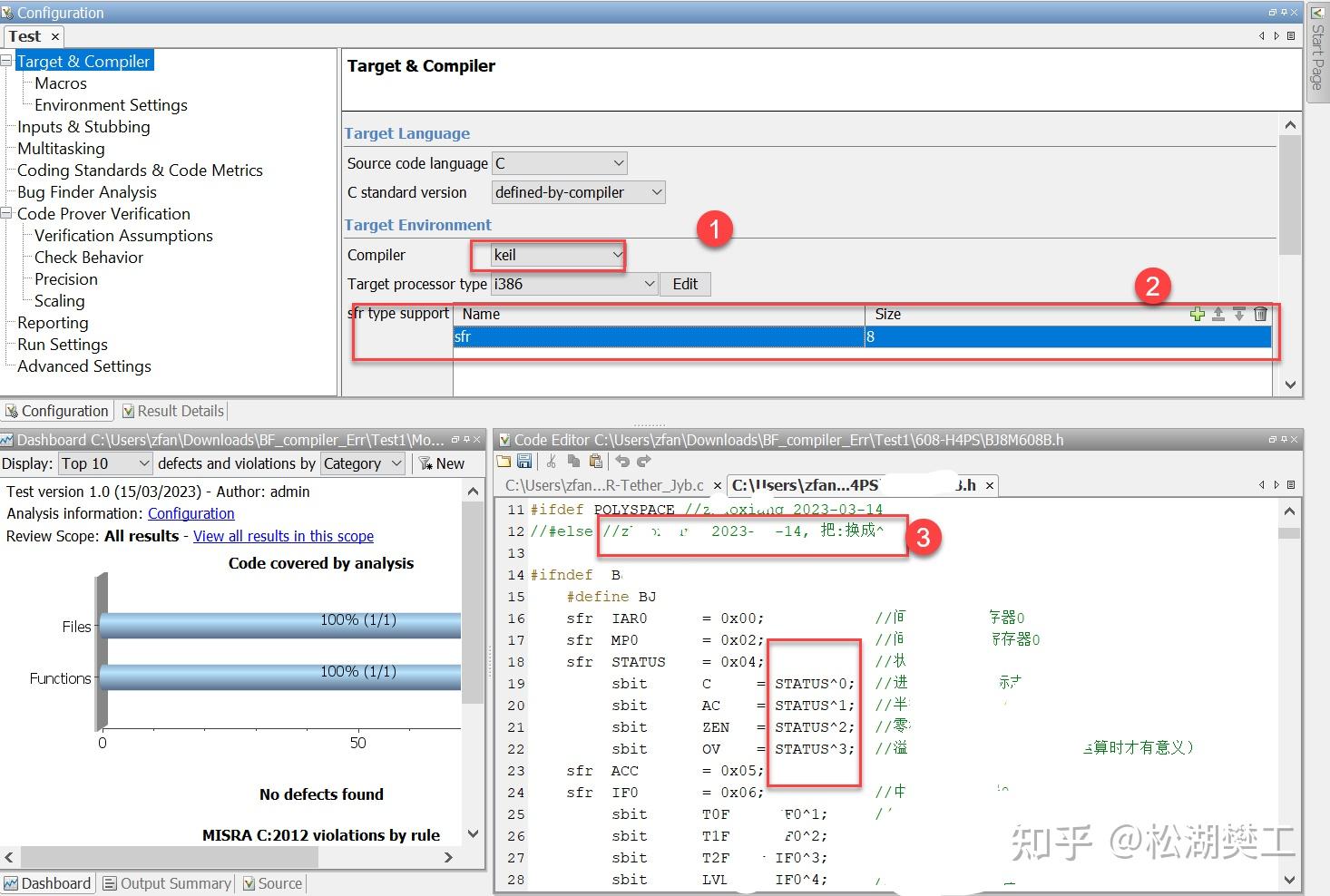This screenshot has width=1330, height=896.
Task: Click Edit next to Target processor type
Action: tap(685, 284)
